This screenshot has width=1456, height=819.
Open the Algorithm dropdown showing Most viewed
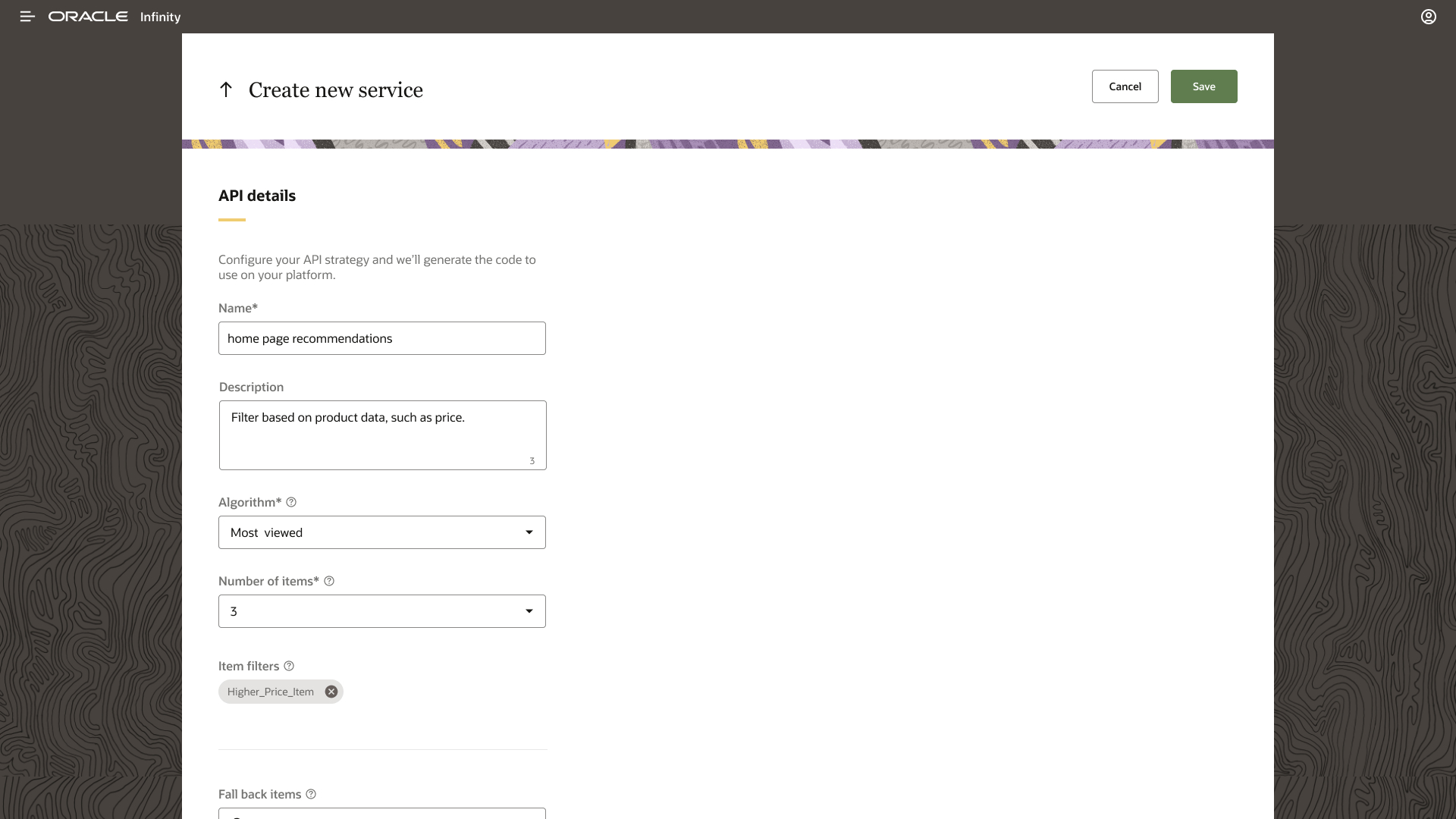pyautogui.click(x=381, y=532)
